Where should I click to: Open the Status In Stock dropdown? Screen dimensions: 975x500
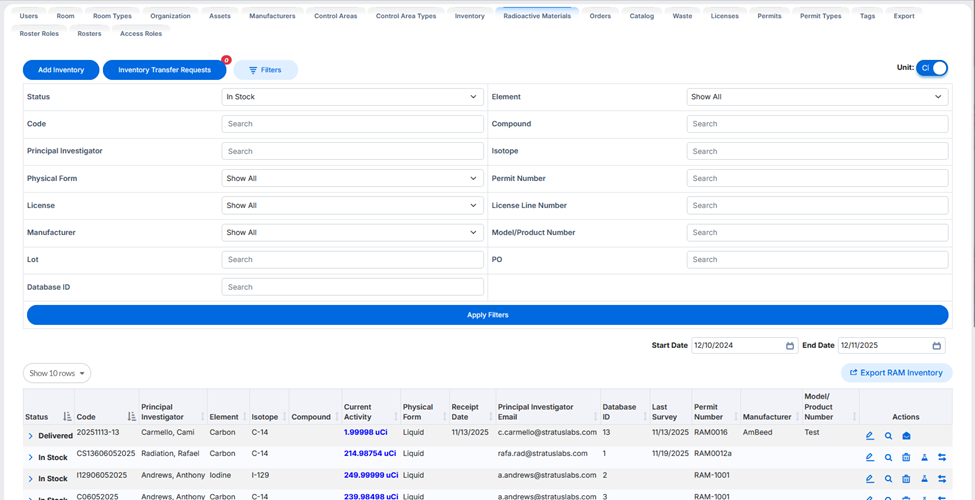353,97
